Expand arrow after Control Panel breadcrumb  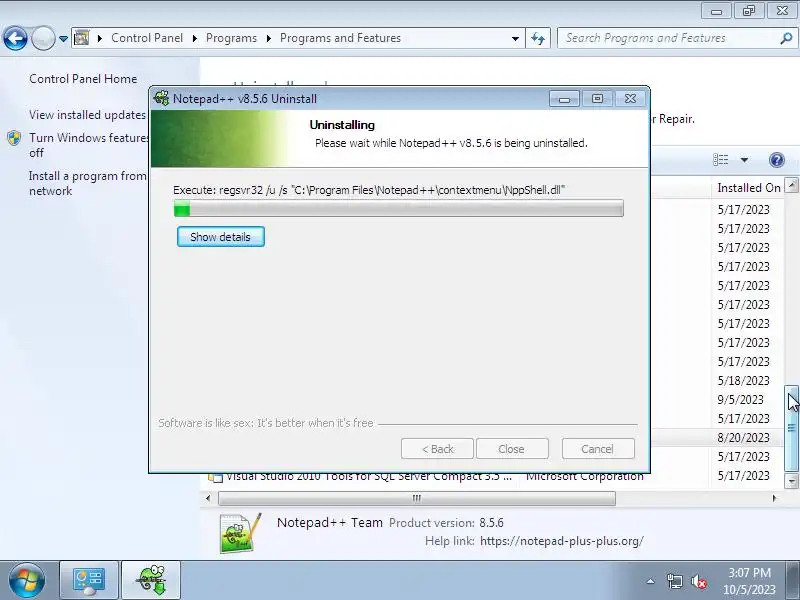pos(194,39)
